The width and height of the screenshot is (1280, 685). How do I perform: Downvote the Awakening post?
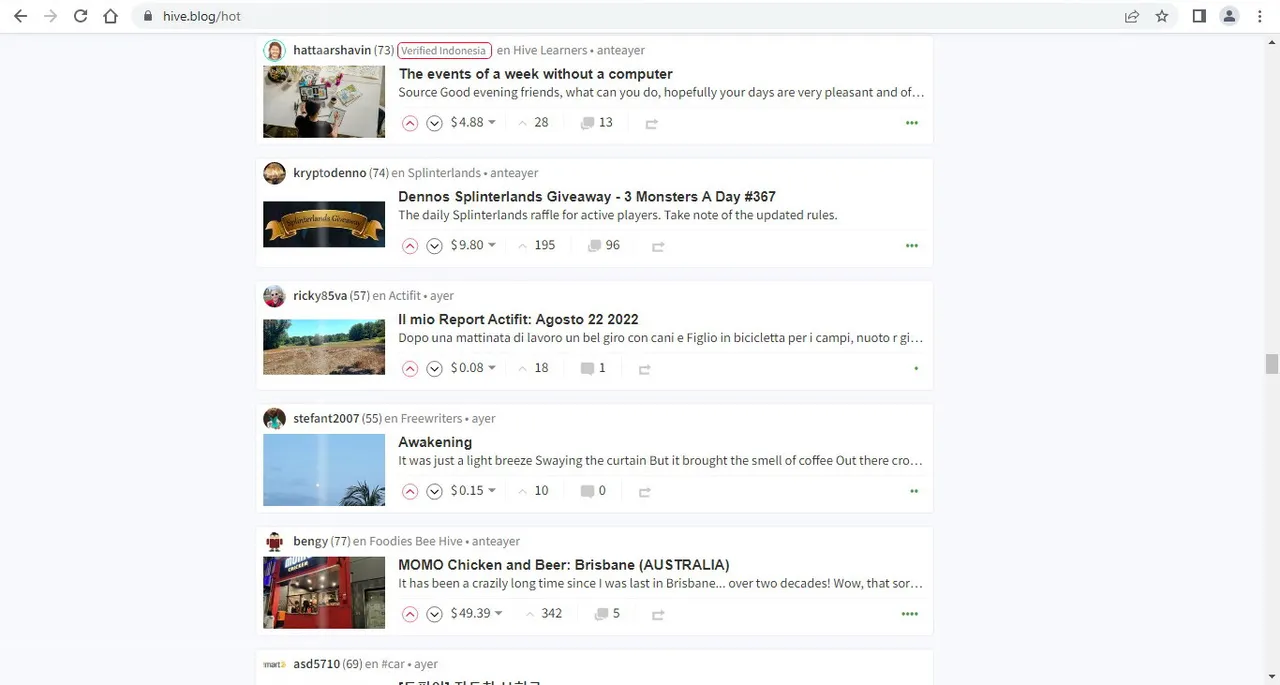pos(434,492)
